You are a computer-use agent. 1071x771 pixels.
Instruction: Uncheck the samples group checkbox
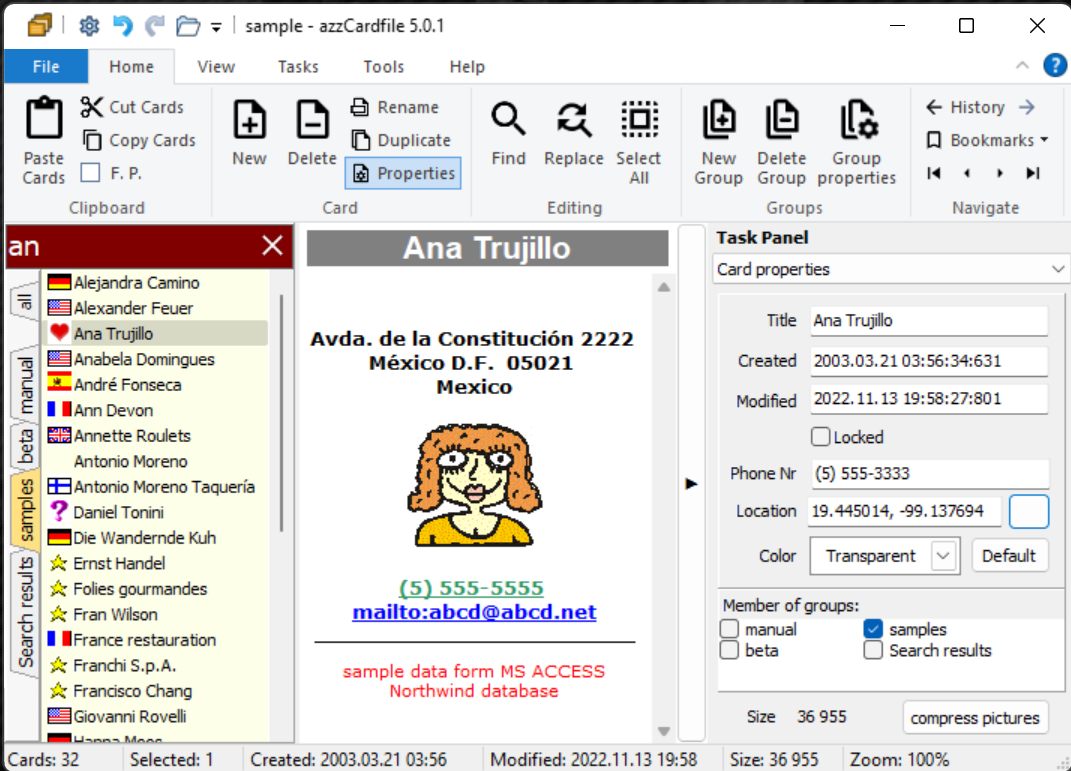873,628
